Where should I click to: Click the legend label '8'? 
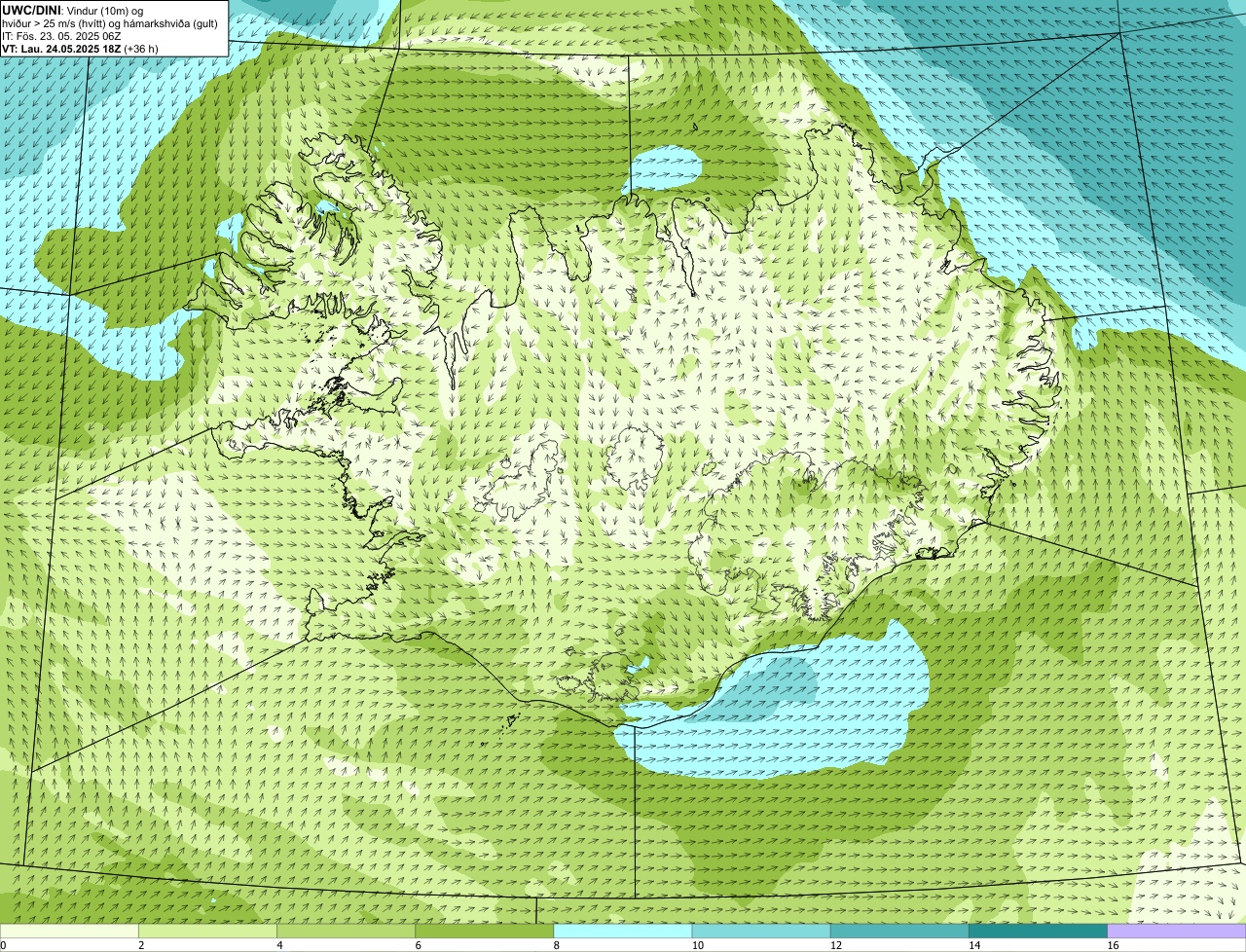point(556,945)
